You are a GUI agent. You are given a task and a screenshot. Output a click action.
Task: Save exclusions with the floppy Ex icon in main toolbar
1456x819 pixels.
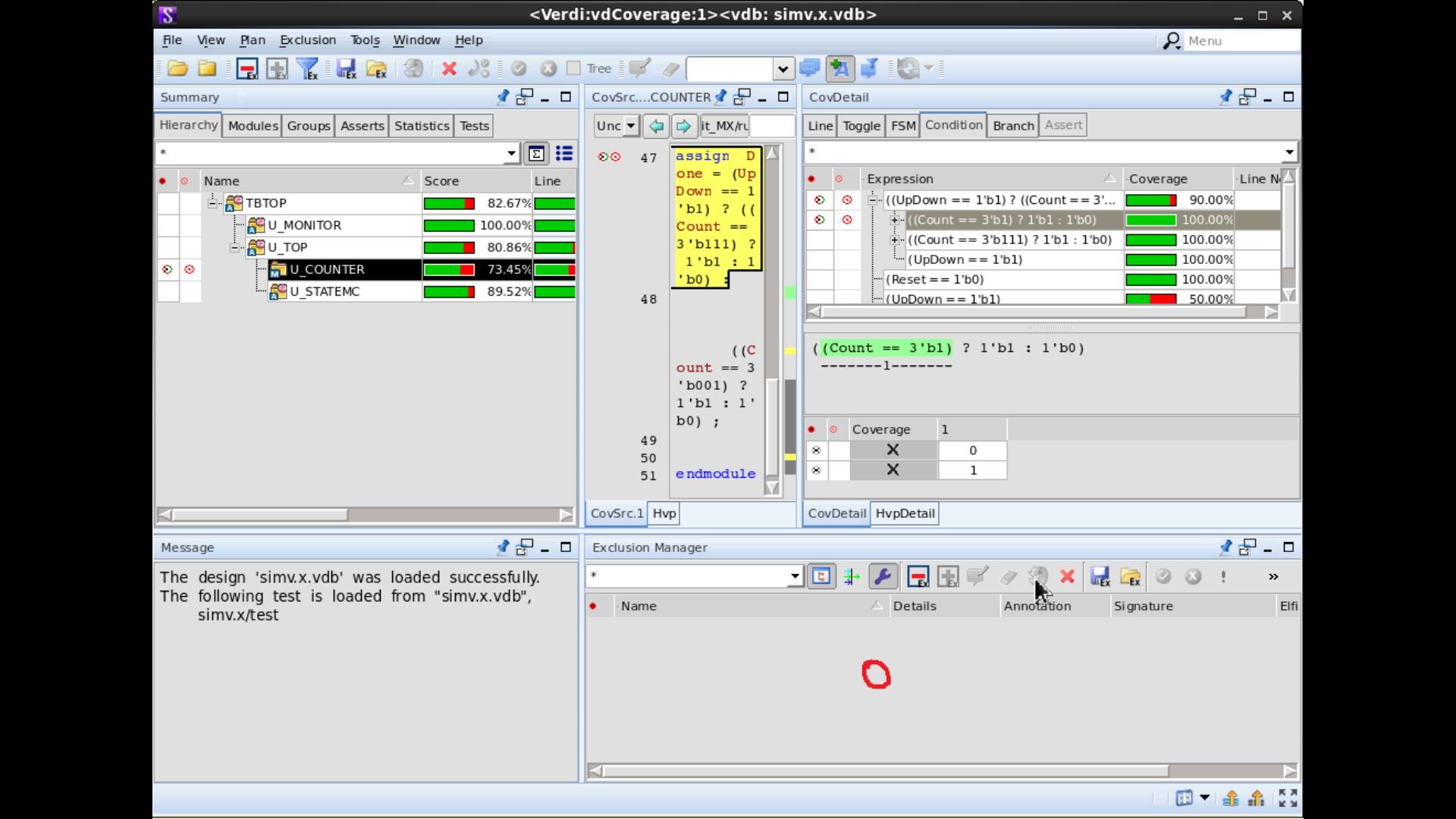pyautogui.click(x=347, y=69)
